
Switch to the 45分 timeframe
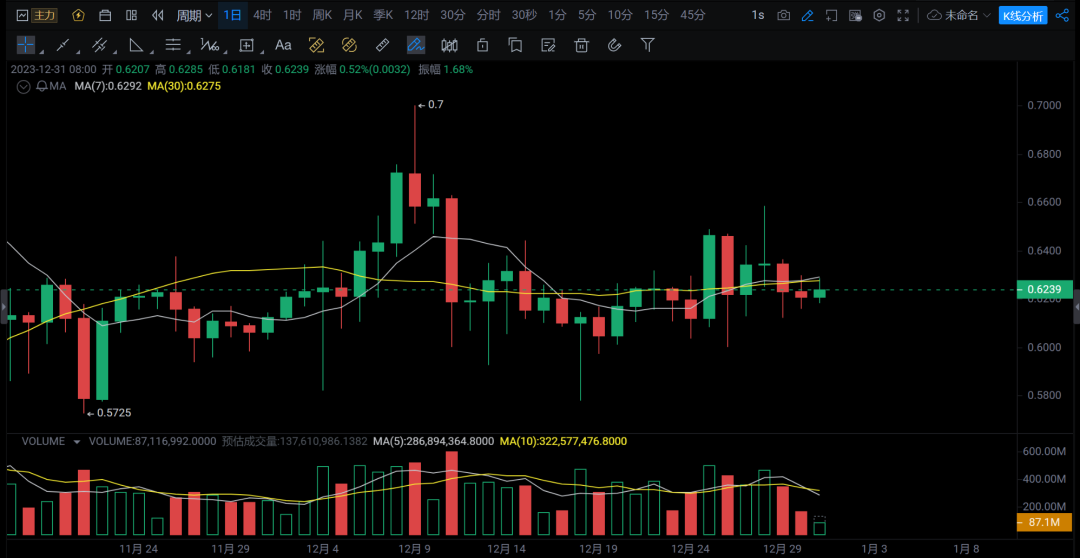[x=692, y=15]
